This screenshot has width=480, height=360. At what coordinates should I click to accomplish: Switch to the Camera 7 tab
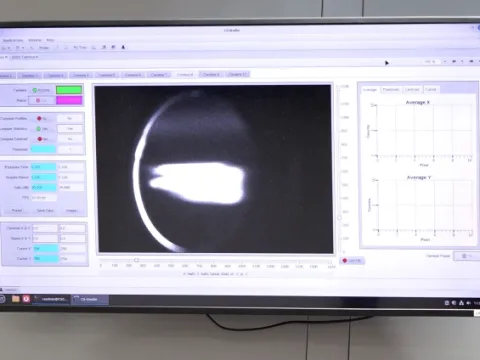159,74
